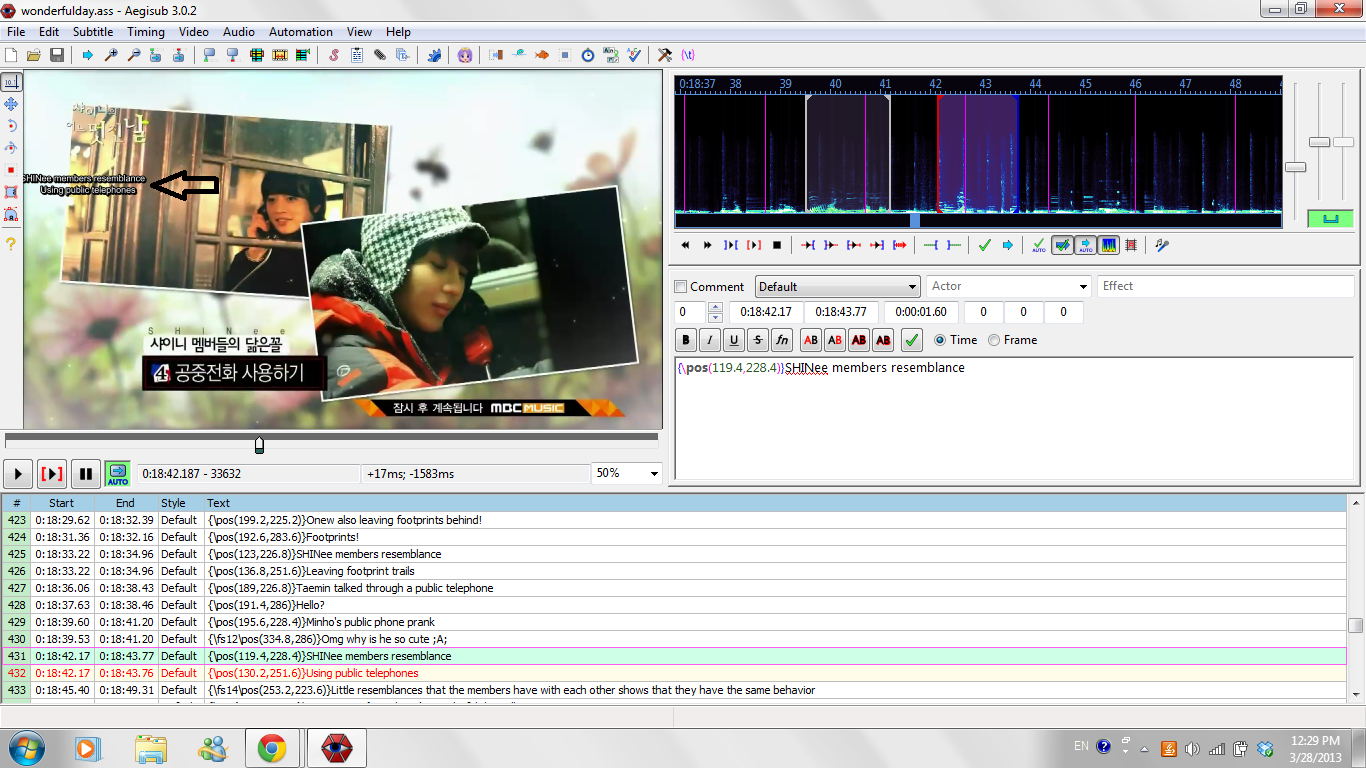This screenshot has height=768, width=1366.
Task: Select row 433 in subtitle grid
Action: 674,690
